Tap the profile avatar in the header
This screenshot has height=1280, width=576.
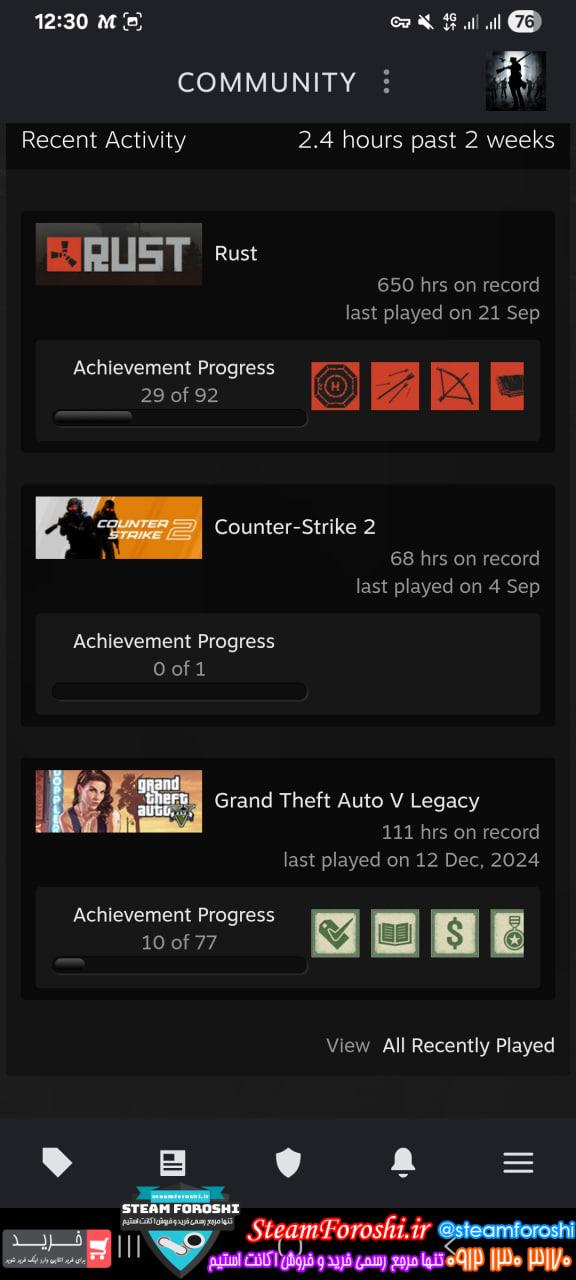click(516, 81)
